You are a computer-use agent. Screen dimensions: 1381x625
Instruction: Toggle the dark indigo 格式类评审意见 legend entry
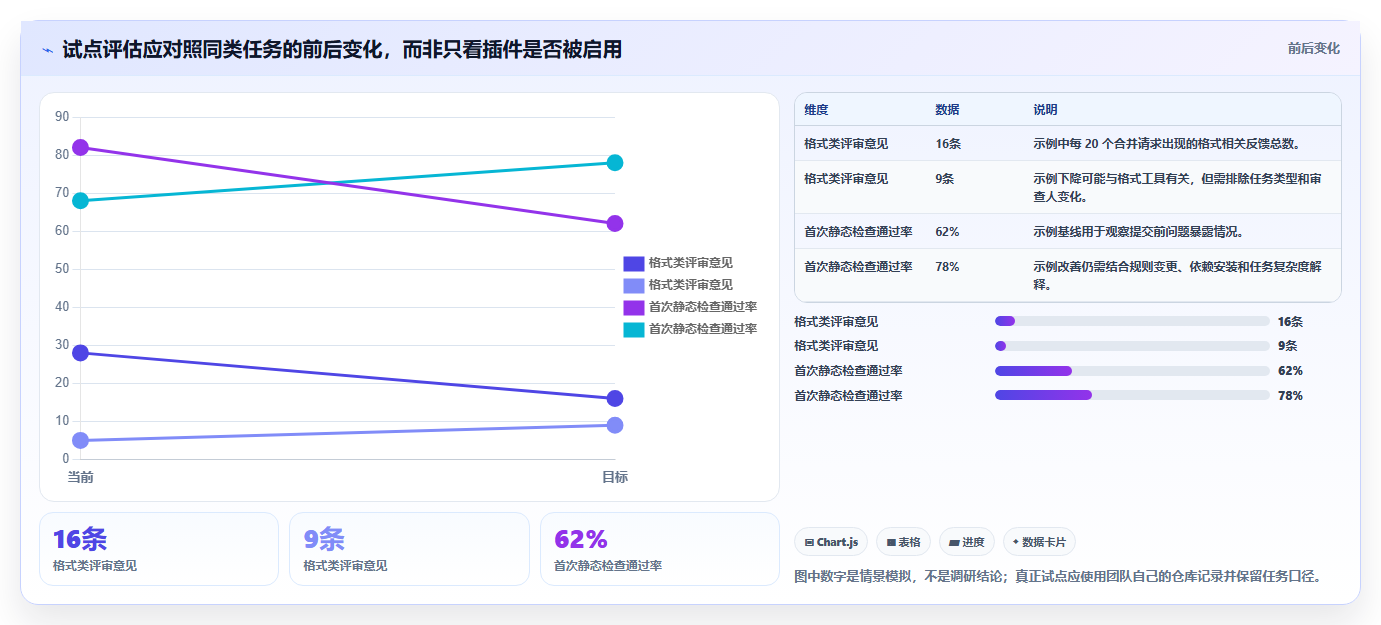[678, 263]
